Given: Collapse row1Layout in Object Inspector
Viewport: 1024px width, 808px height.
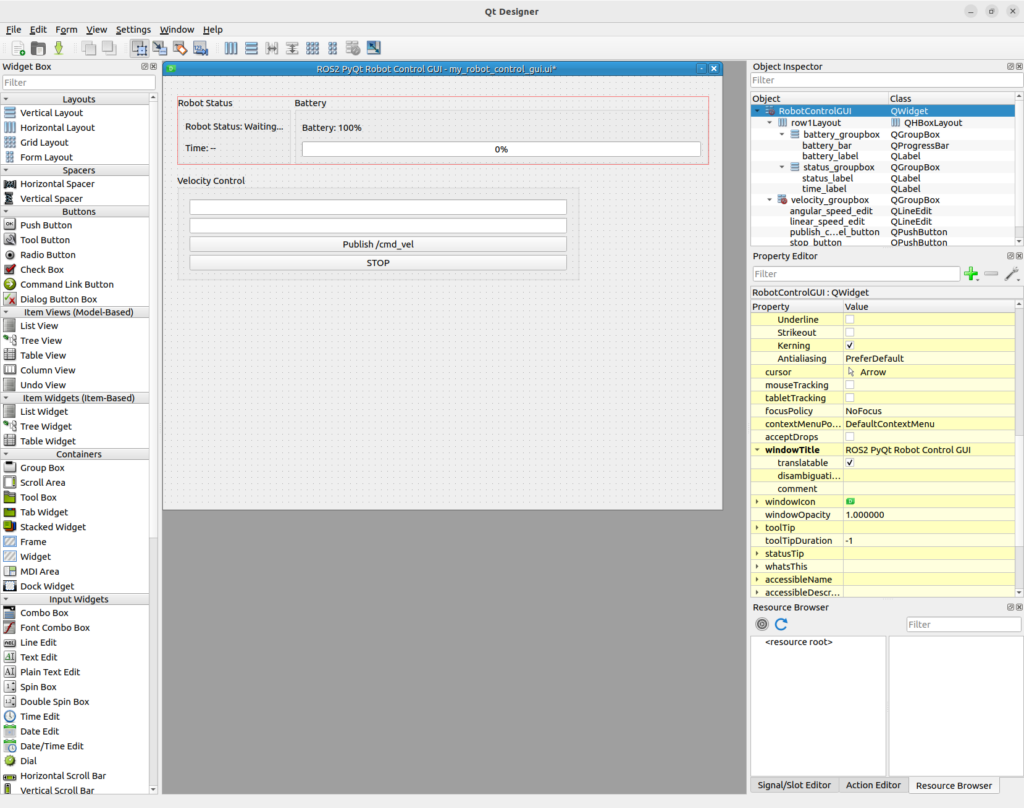Looking at the screenshot, I should (x=769, y=123).
